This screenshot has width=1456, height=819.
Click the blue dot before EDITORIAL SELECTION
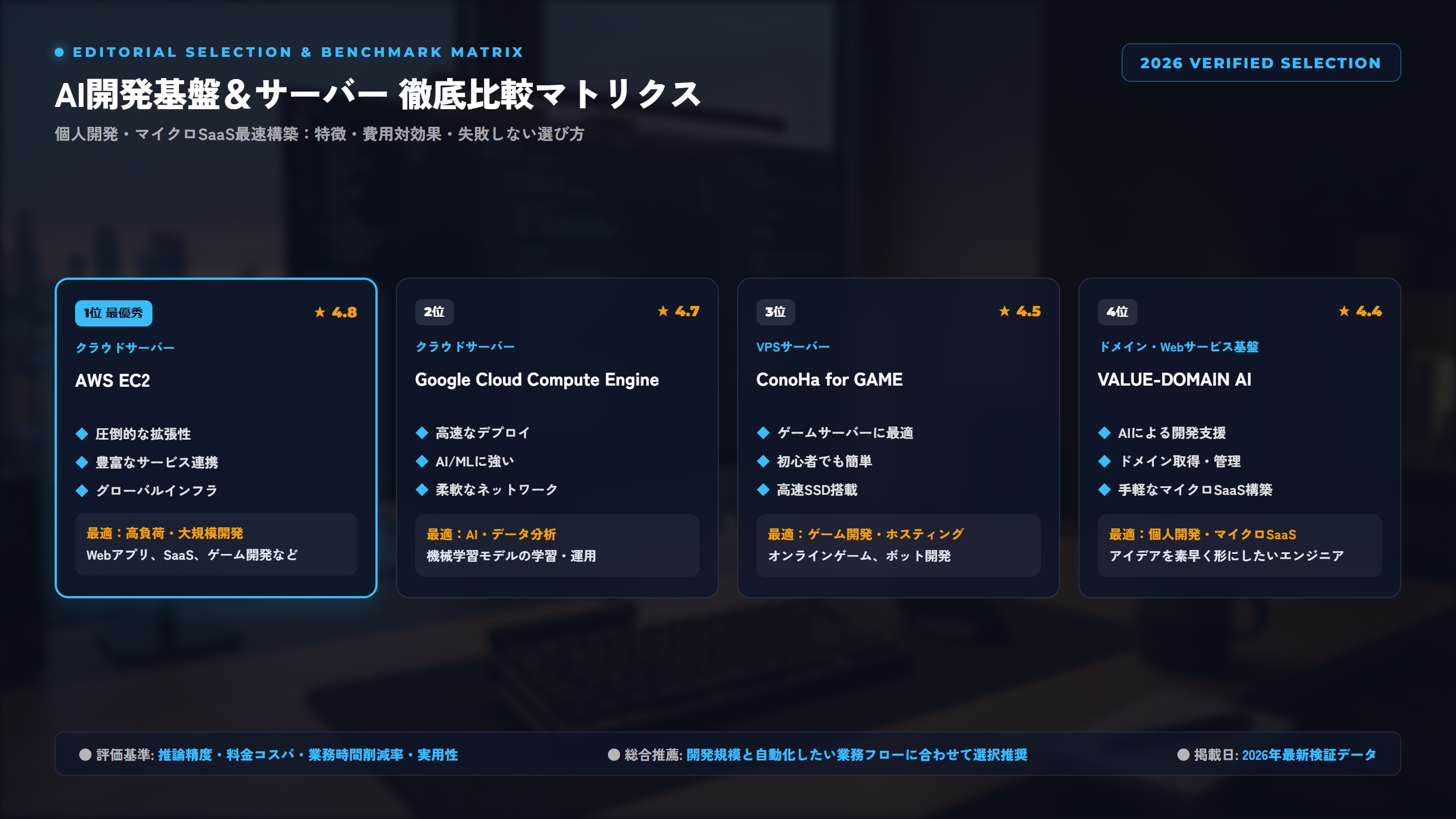coord(59,52)
